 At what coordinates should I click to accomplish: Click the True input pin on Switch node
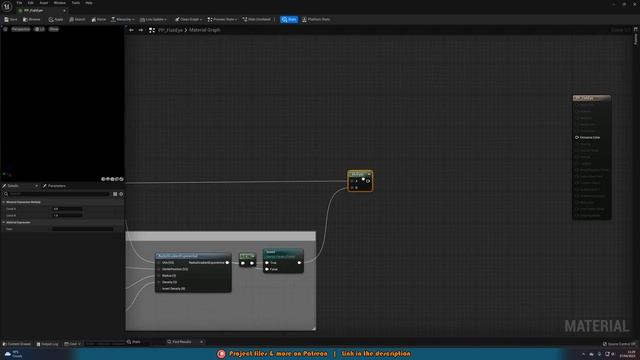(267, 263)
